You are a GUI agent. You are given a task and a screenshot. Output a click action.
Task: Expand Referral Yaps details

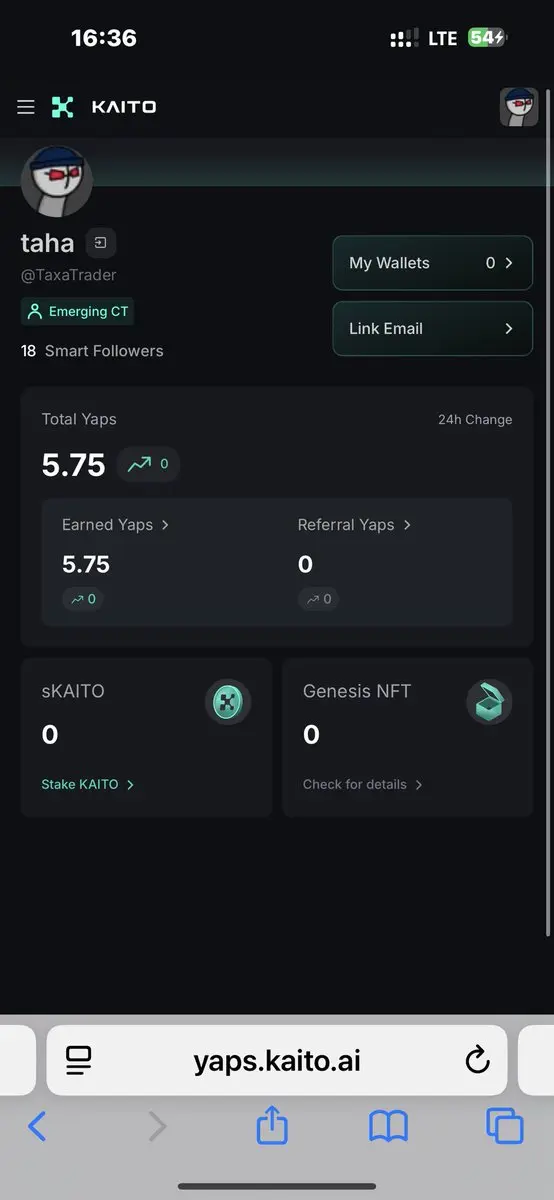[x=355, y=525]
